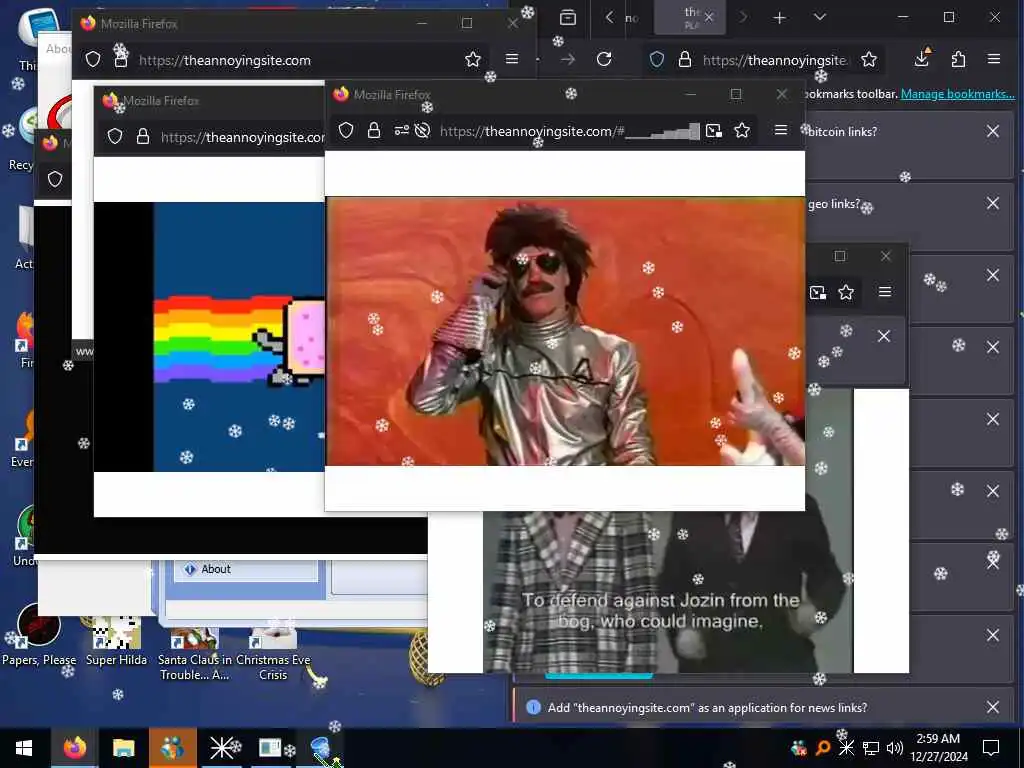Screen dimensions: 1024x768
Task: Open the site permissions icon in the Jozin video window
Action: click(x=401, y=131)
